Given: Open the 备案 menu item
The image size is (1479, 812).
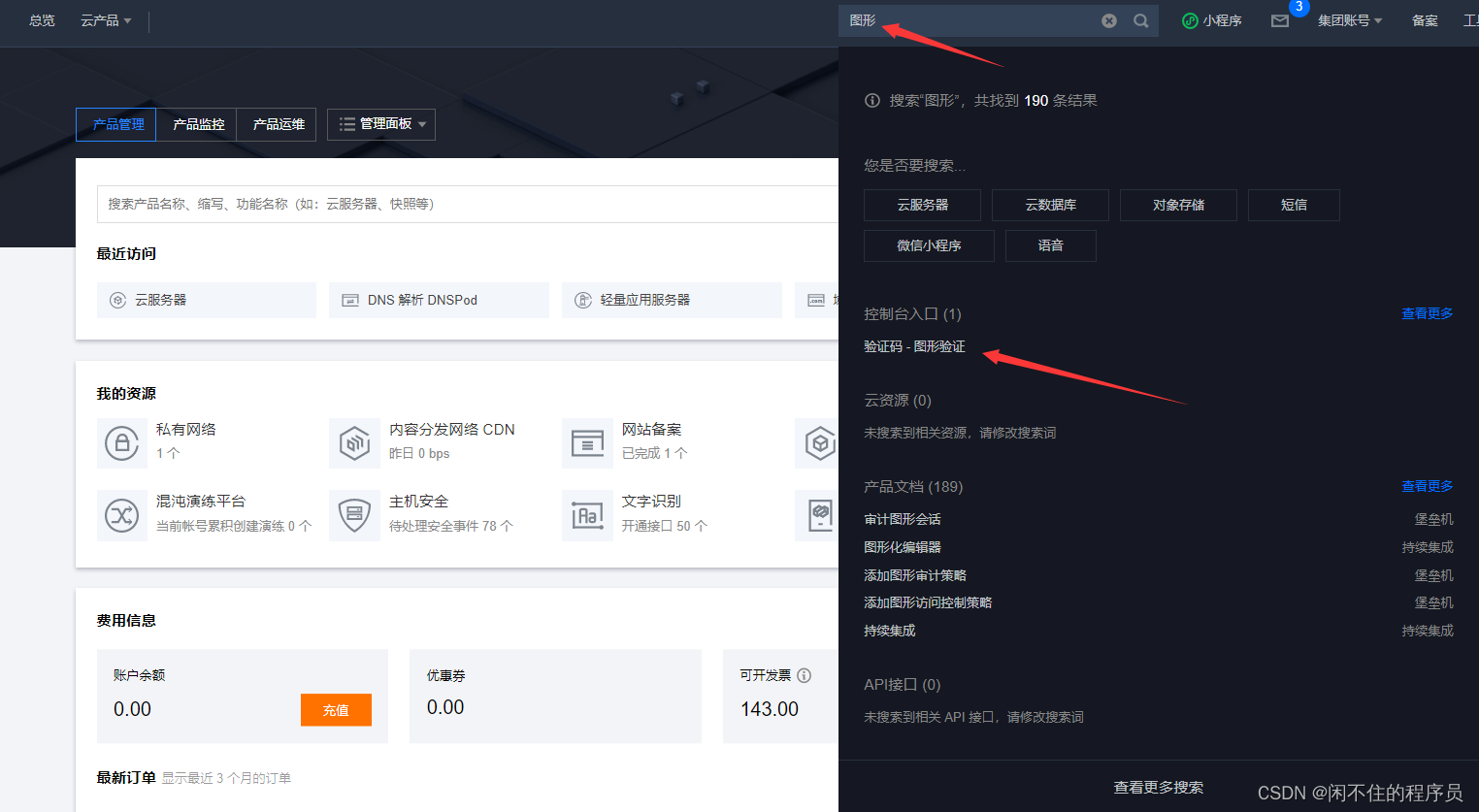Looking at the screenshot, I should (1425, 20).
